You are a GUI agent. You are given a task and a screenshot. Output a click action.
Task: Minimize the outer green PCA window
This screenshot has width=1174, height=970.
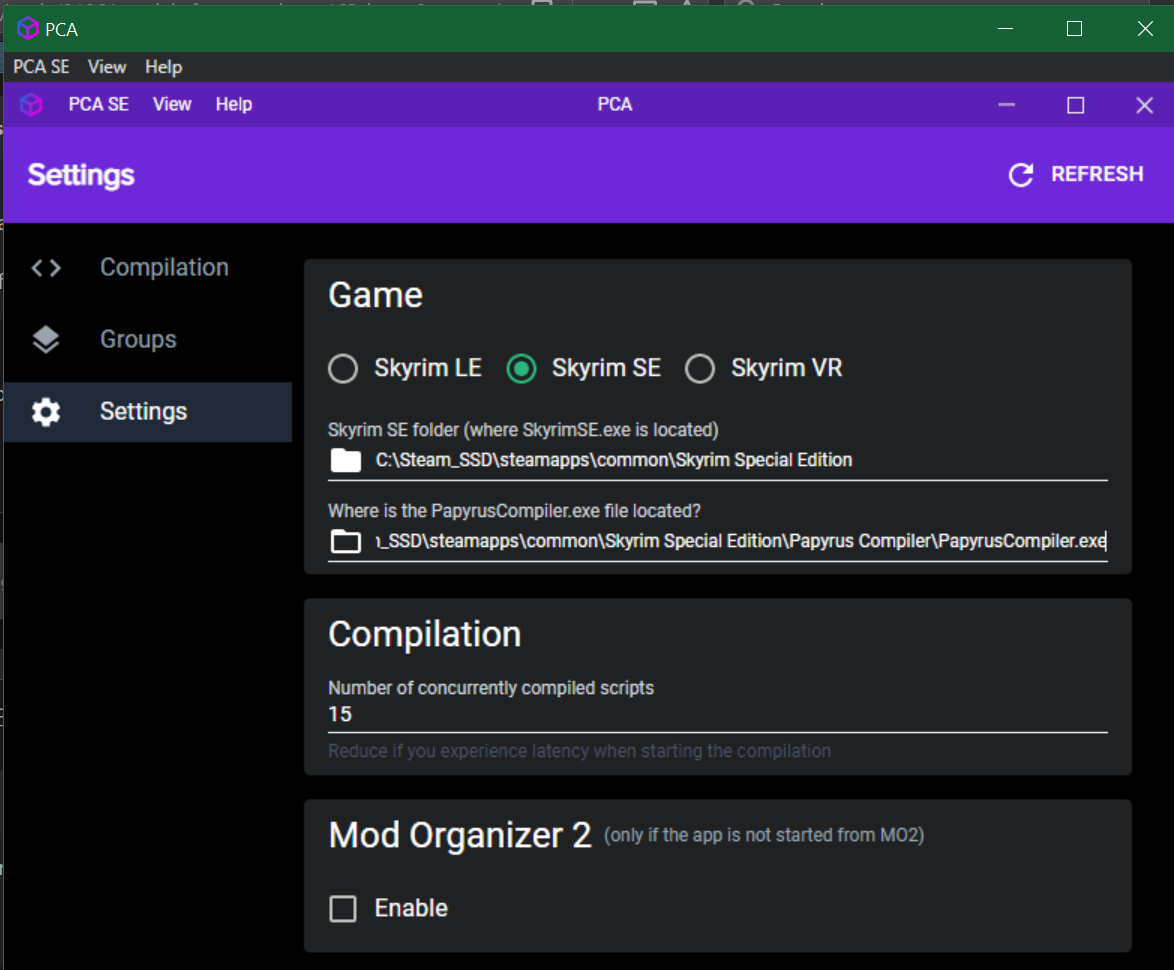(x=1006, y=28)
